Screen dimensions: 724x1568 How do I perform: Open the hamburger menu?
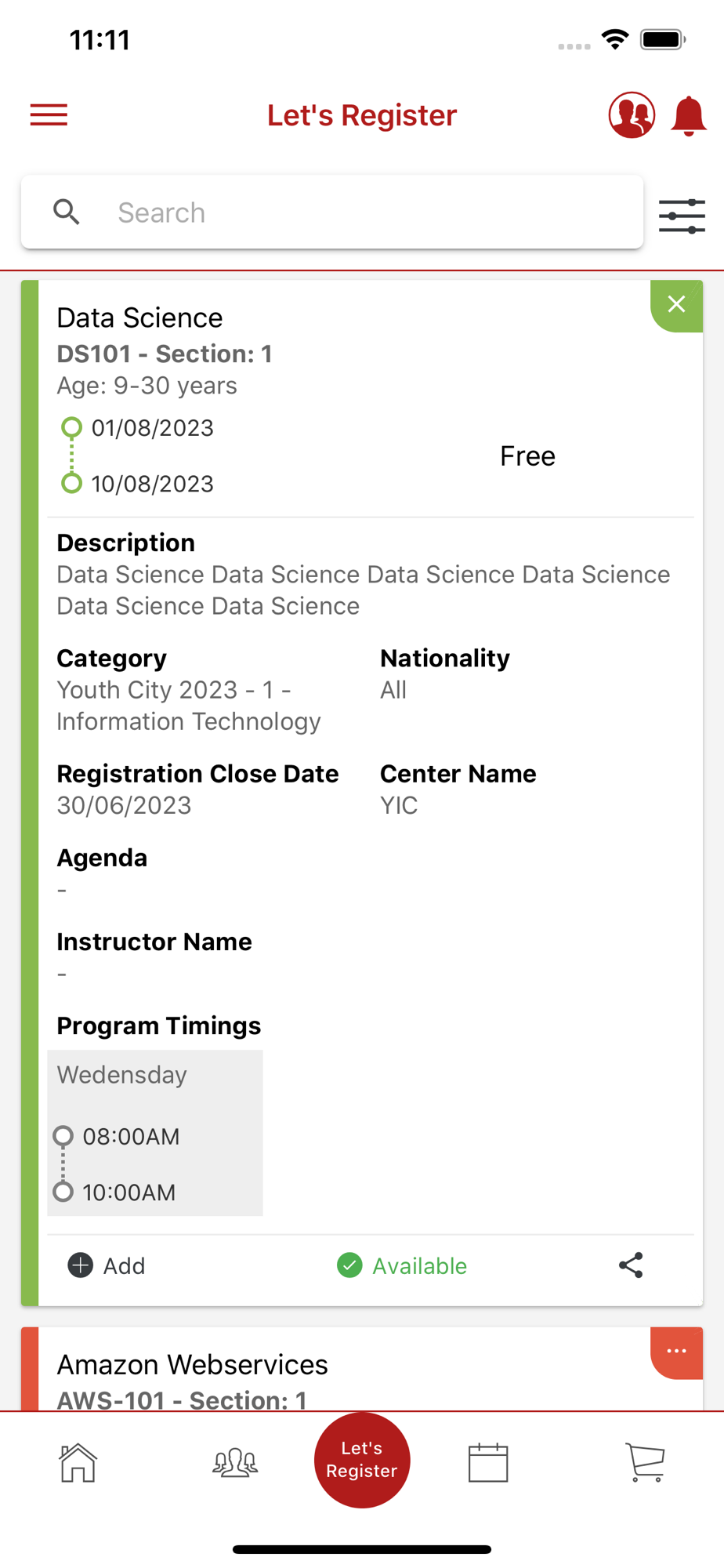coord(49,115)
